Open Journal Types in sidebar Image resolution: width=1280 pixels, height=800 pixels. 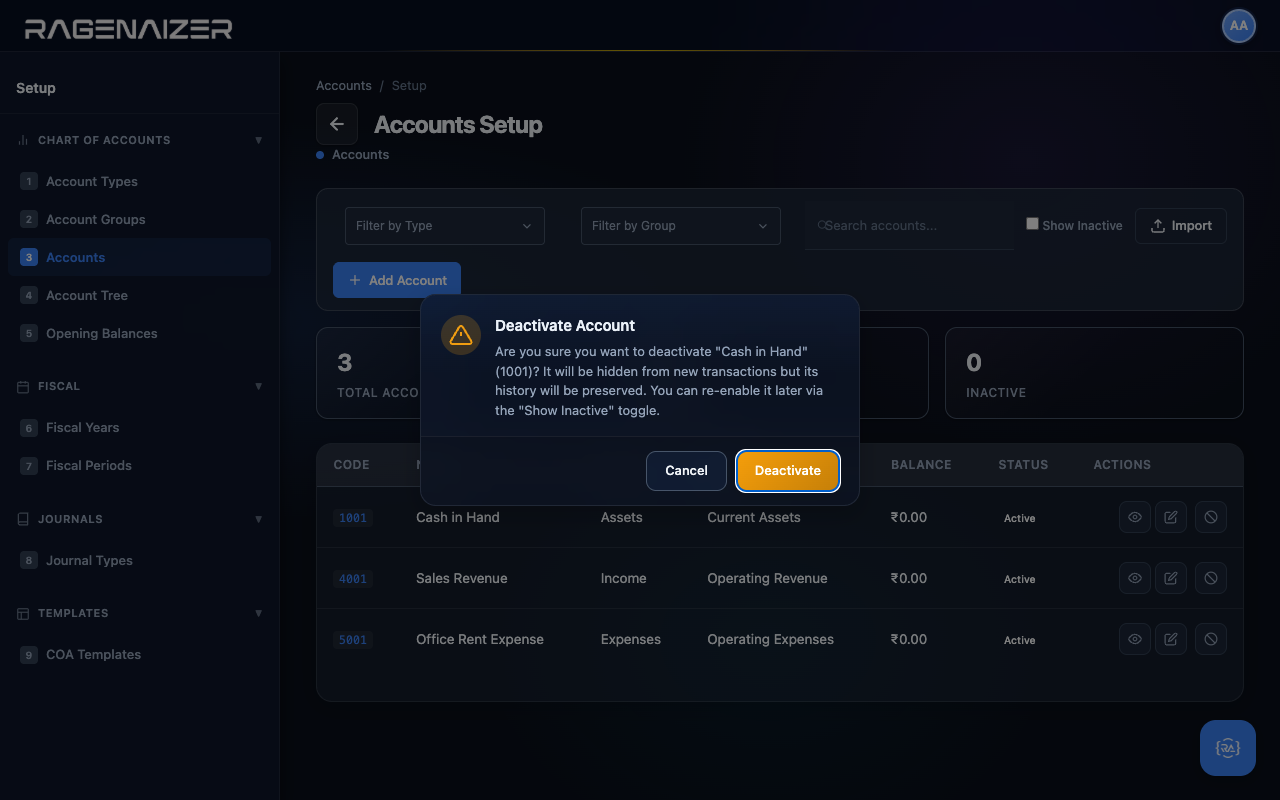[x=140, y=560]
